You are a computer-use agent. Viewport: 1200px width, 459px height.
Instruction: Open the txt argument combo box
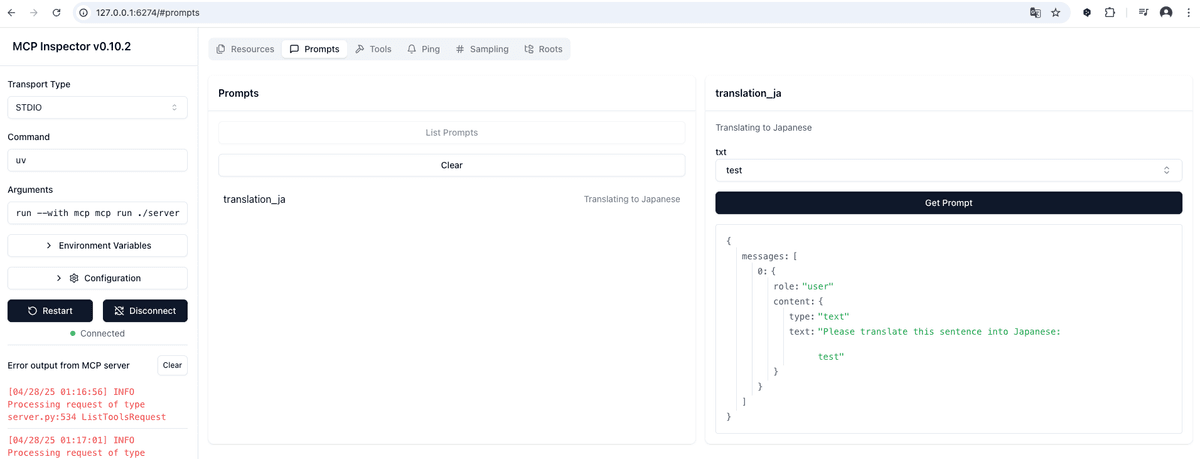click(x=948, y=170)
